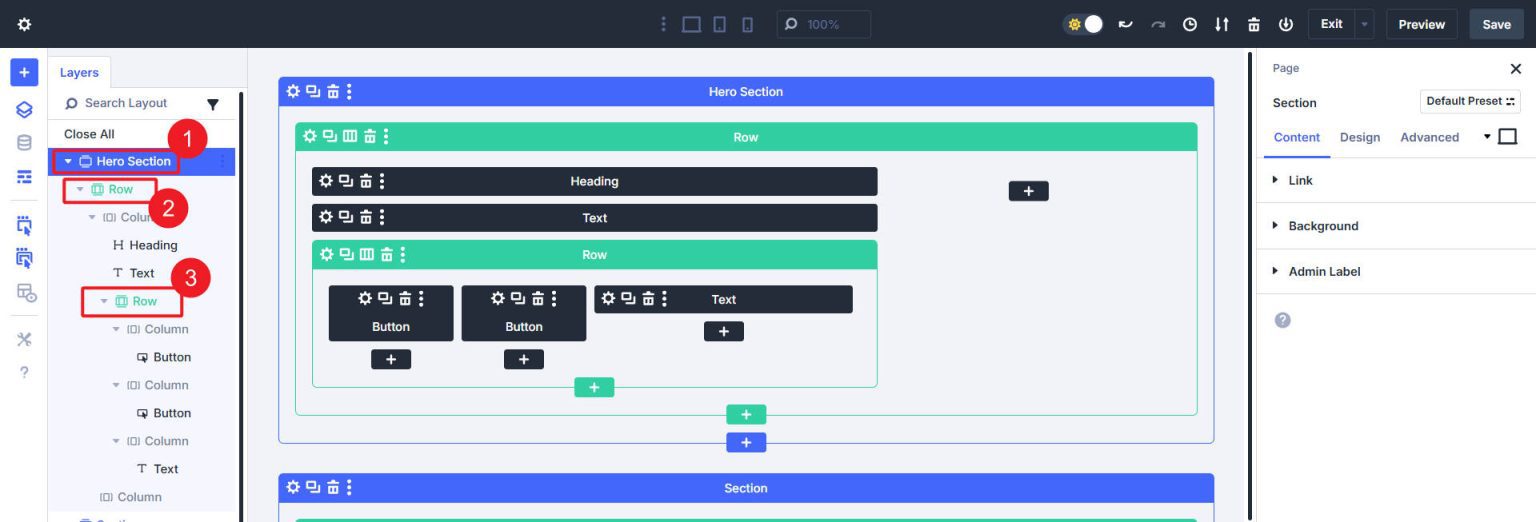Toggle light/dark mode switch
The image size is (1536, 522).
(x=1084, y=24)
